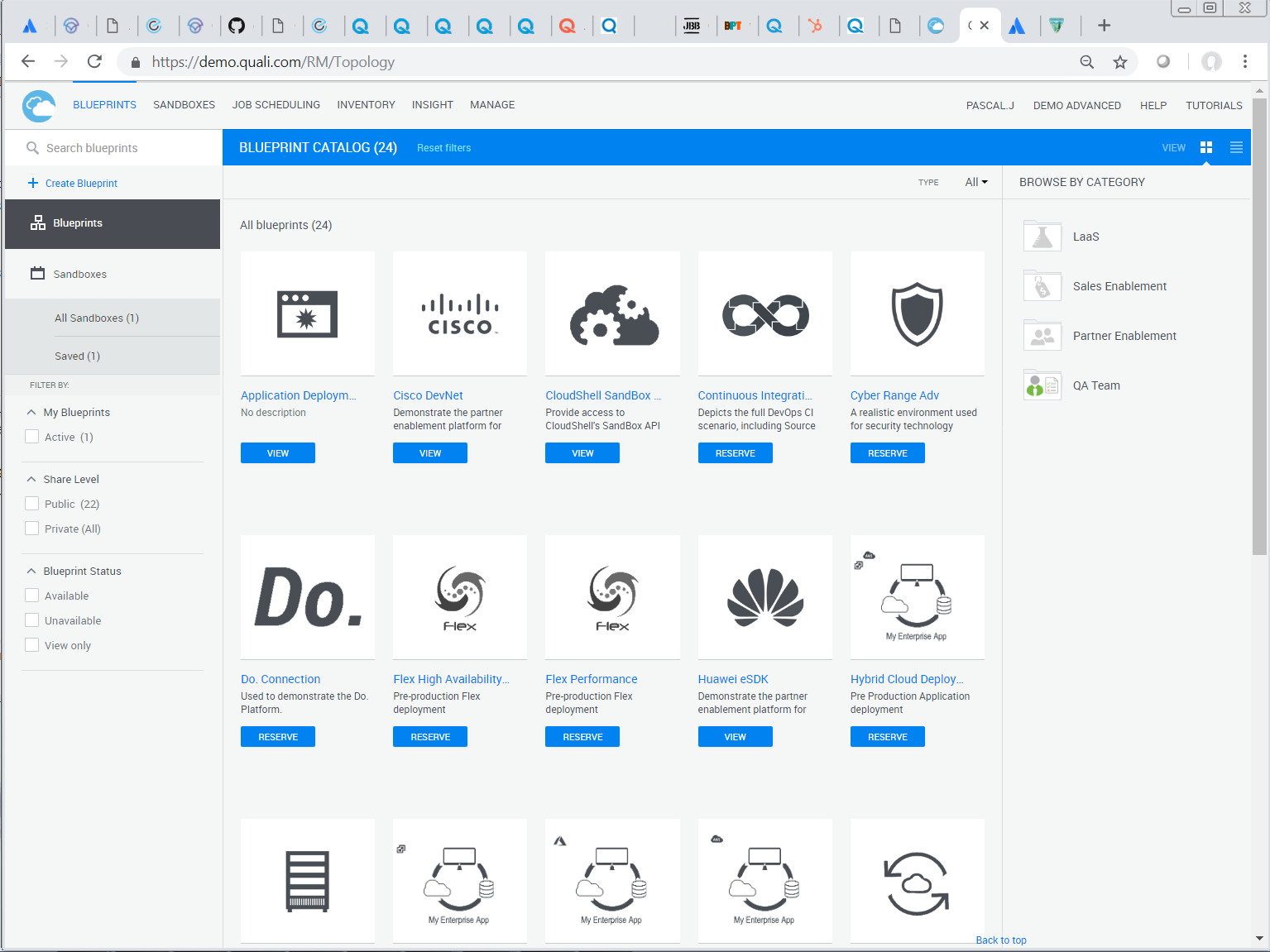
Task: Click the search magnifier icon in sidebar
Action: (x=32, y=148)
